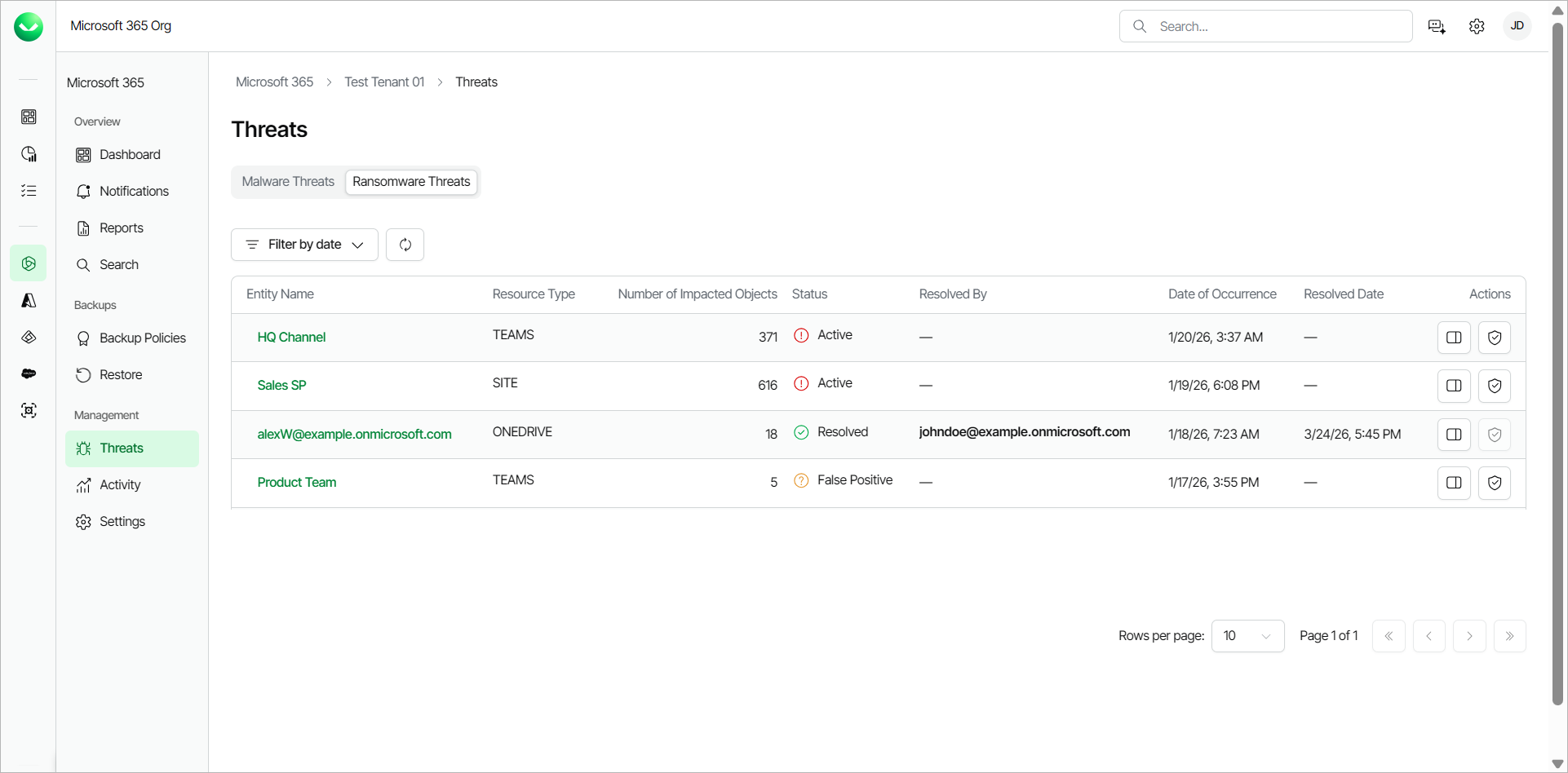The width and height of the screenshot is (1568, 773).
Task: Open the Rows per page dropdown
Action: [1247, 636]
